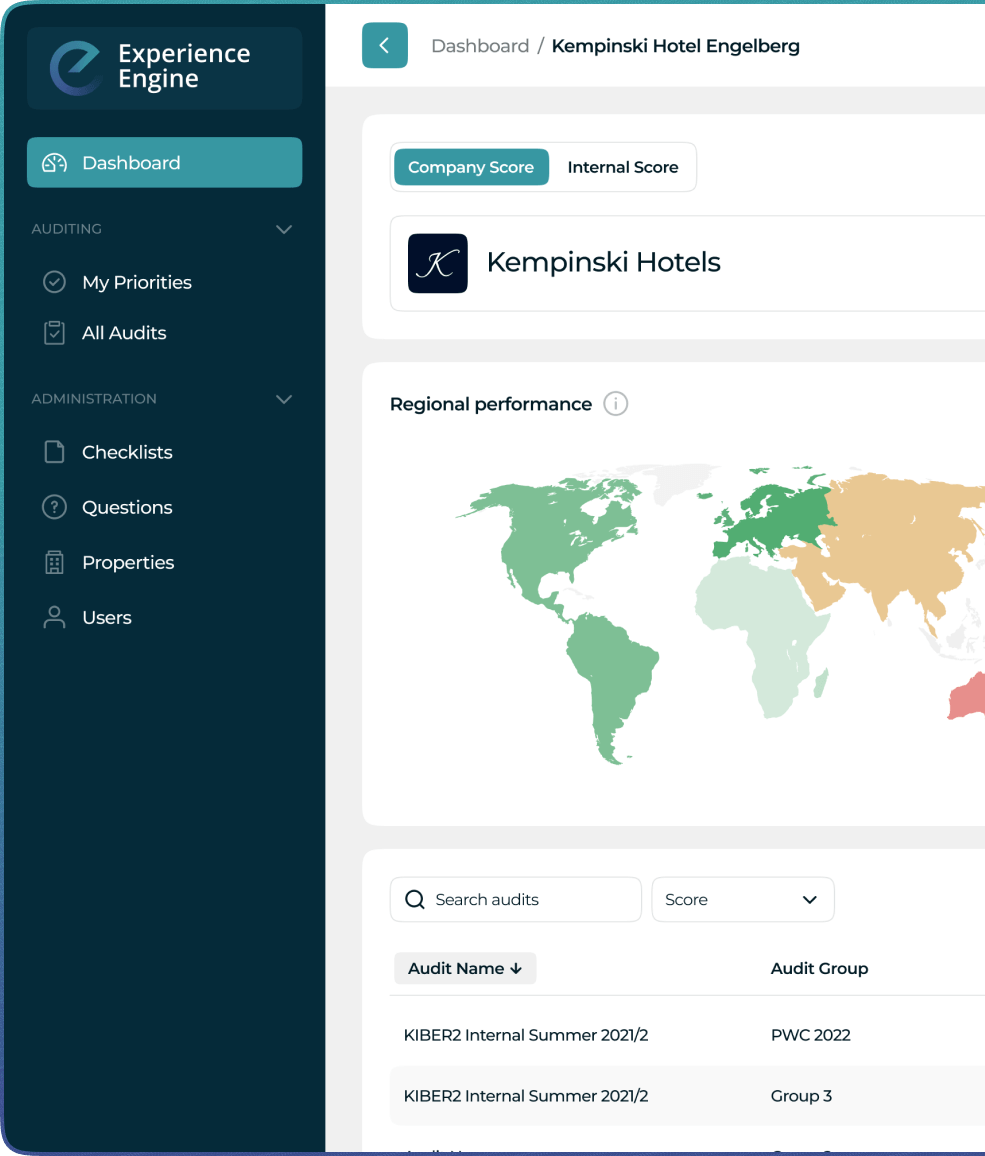Click the All Audits clipboard icon

tap(54, 333)
